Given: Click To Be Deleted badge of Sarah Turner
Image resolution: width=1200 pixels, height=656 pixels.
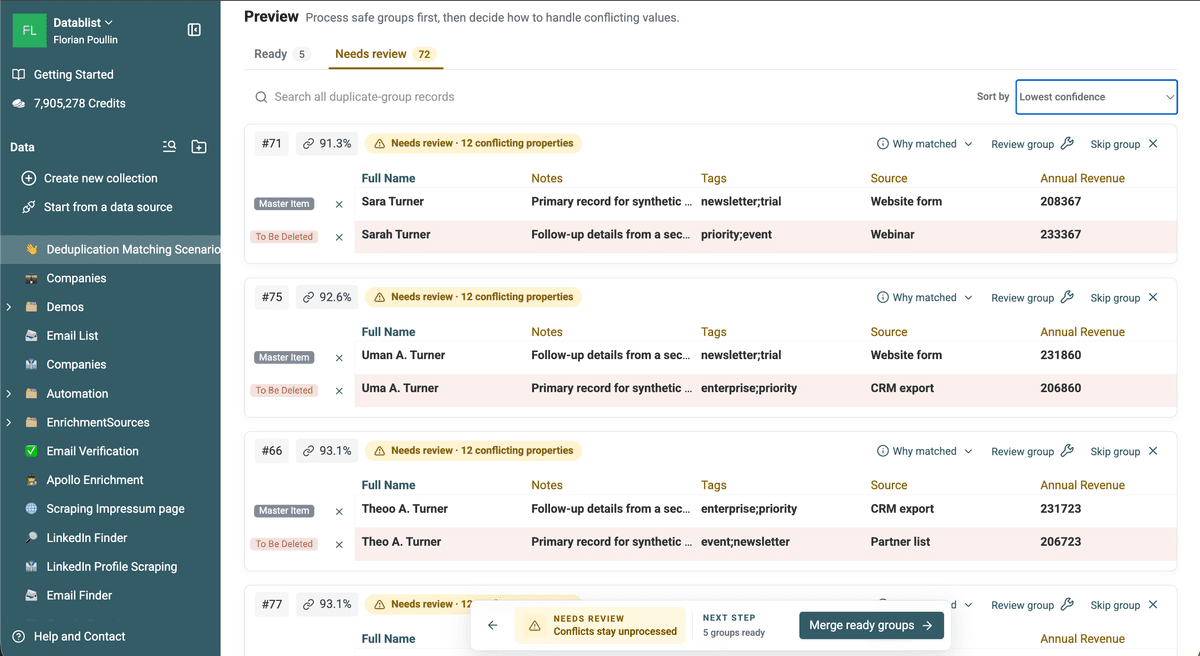Looking at the screenshot, I should pyautogui.click(x=284, y=237).
